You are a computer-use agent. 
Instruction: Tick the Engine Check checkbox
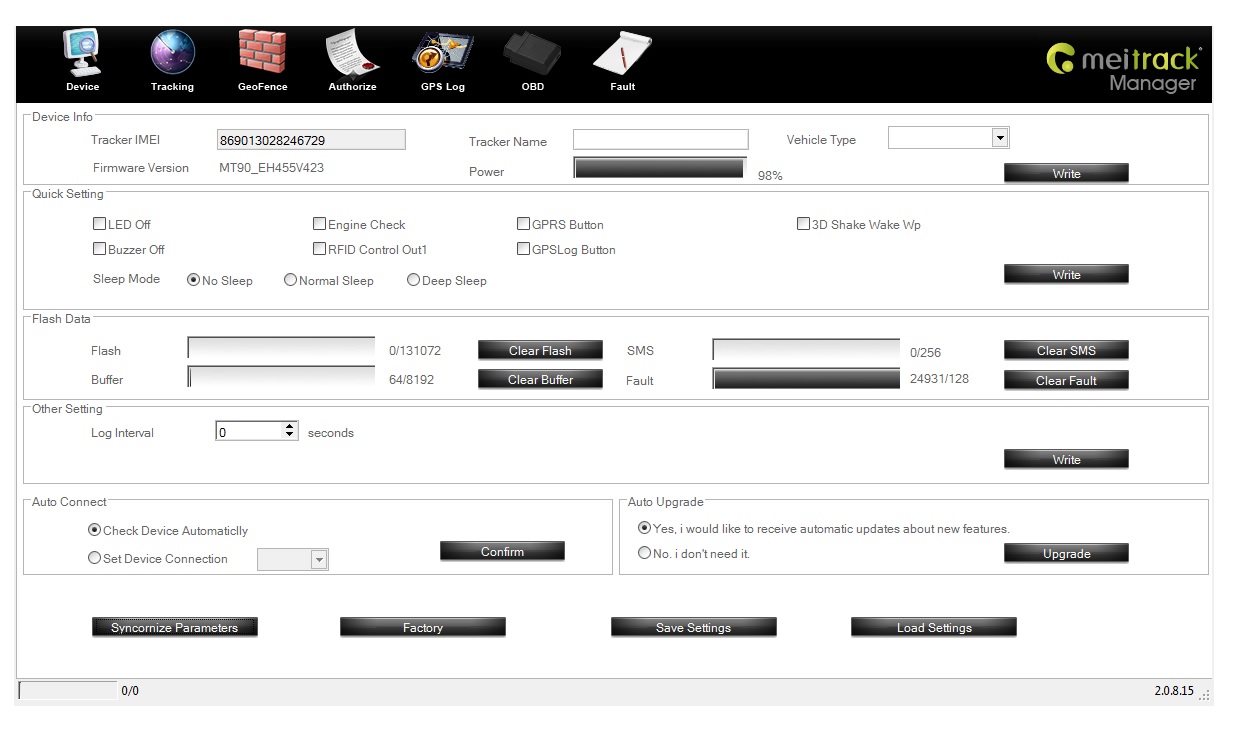320,224
